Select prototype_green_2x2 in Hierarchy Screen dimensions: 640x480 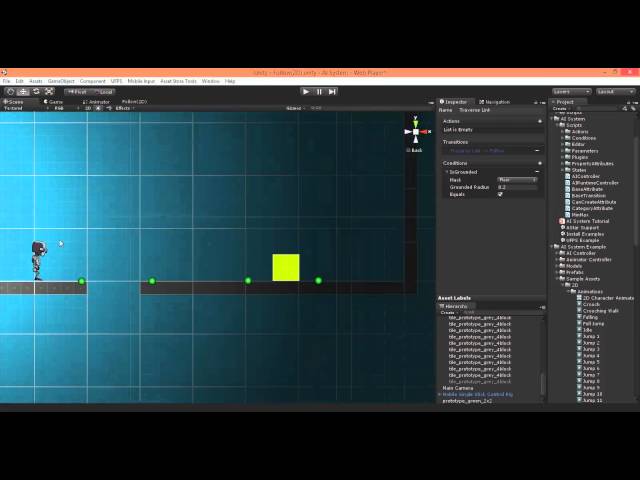(467, 401)
